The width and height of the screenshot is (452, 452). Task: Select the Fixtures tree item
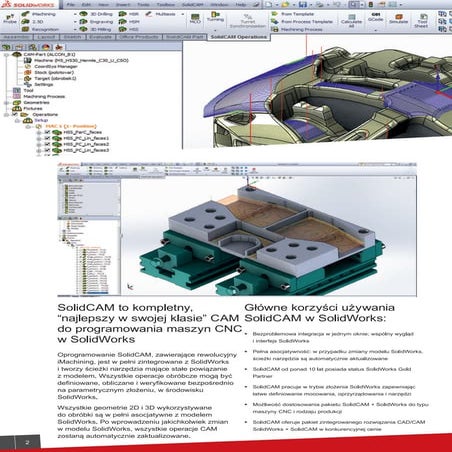click(28, 108)
